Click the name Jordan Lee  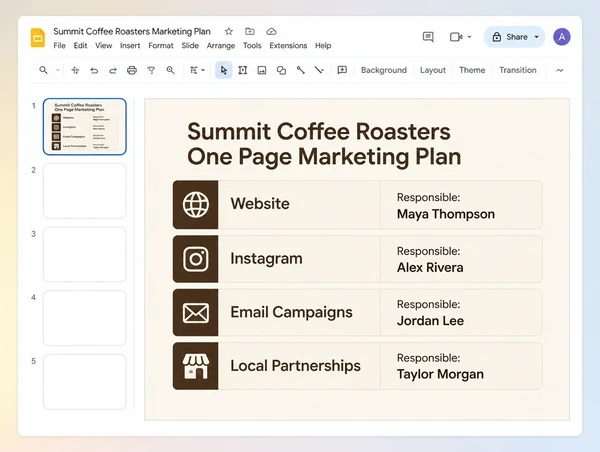click(x=430, y=321)
